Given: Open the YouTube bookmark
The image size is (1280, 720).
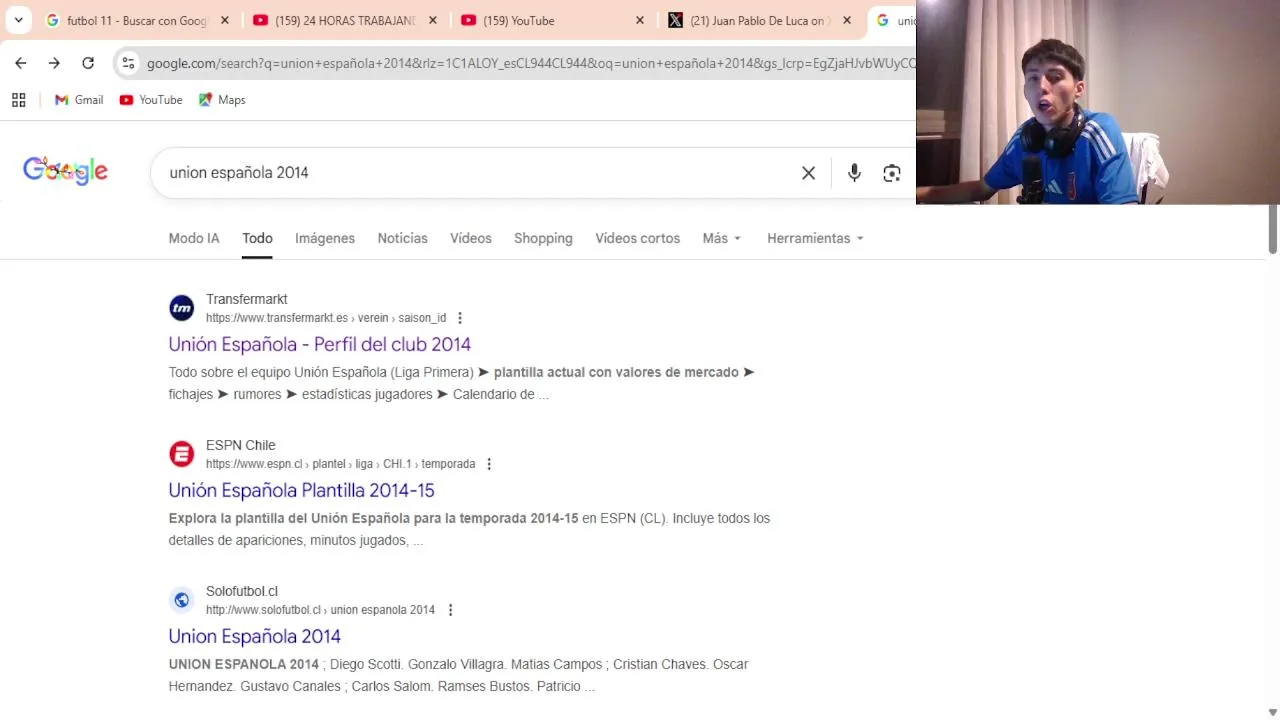Looking at the screenshot, I should pos(151,100).
